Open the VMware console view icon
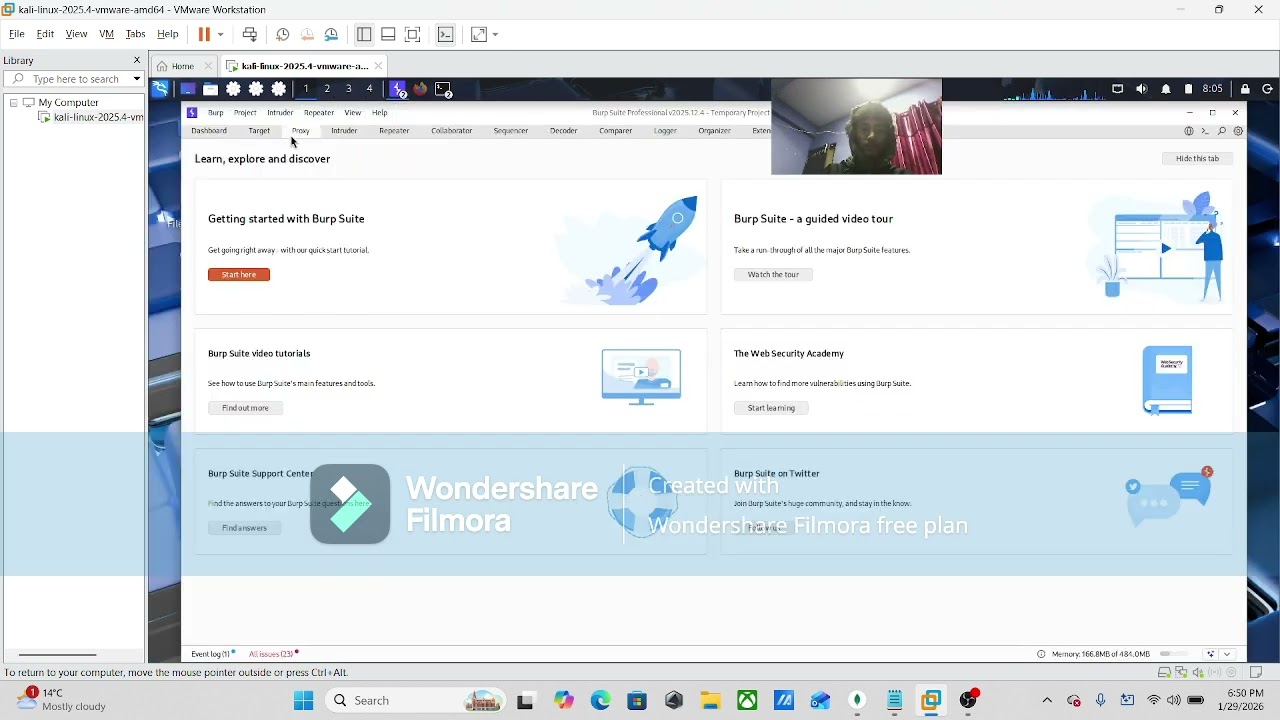This screenshot has height=720, width=1280. 446,34
